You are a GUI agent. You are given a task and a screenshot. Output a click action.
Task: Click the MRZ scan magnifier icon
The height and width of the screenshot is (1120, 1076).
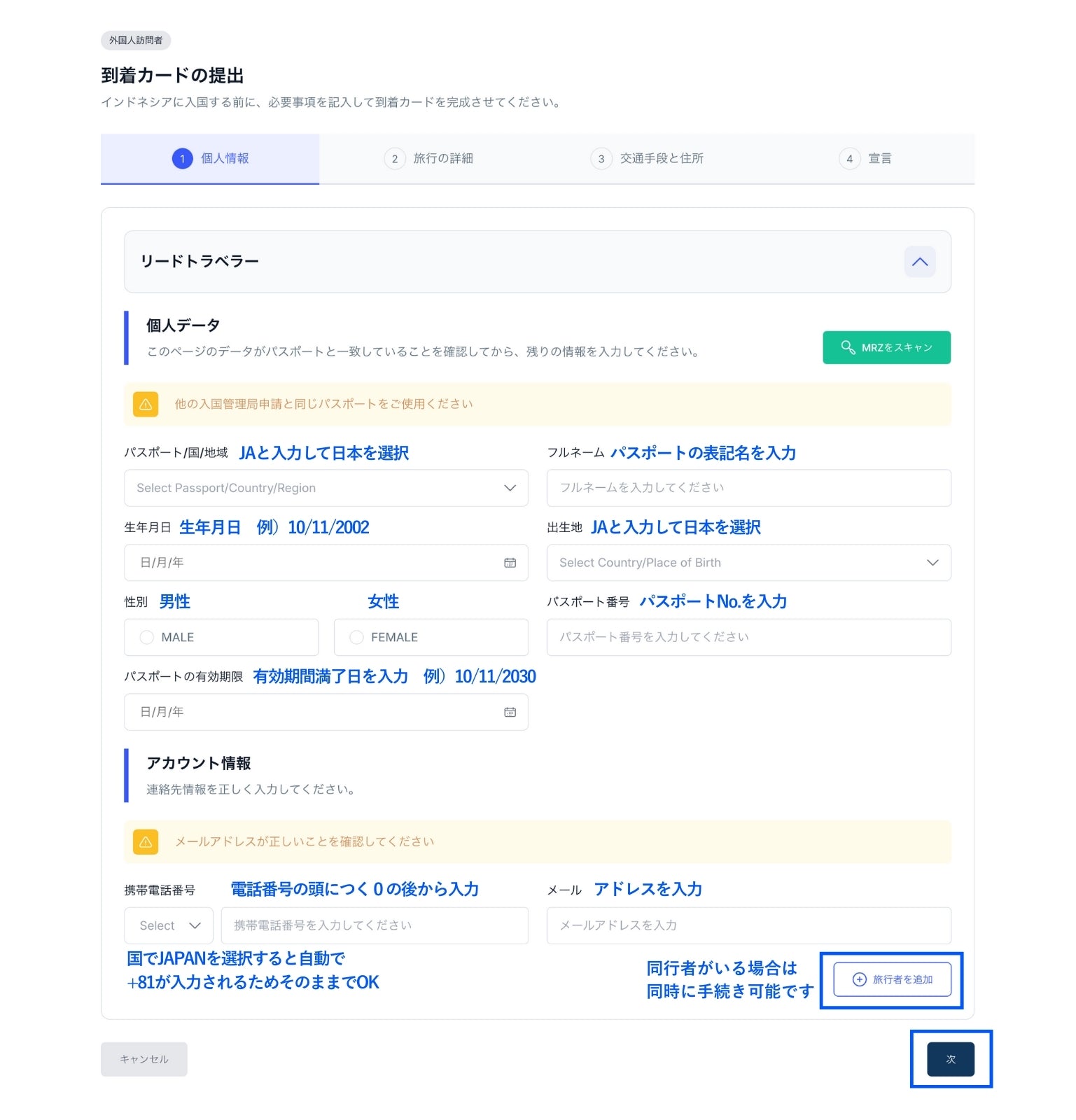847,347
